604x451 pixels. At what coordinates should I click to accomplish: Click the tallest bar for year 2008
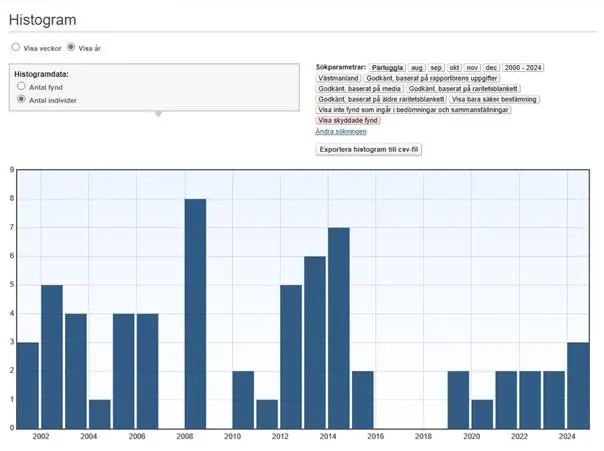(195, 313)
